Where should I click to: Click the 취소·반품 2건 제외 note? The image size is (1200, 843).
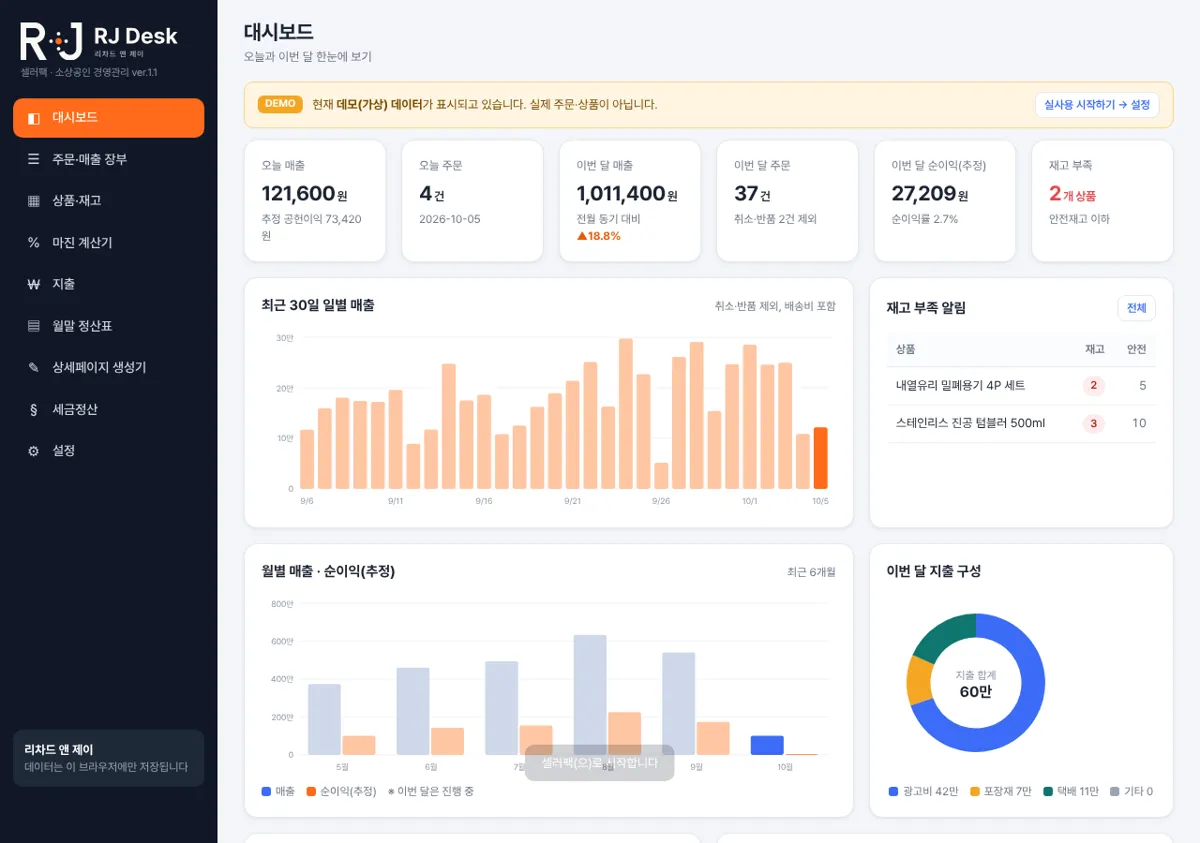[x=776, y=219]
